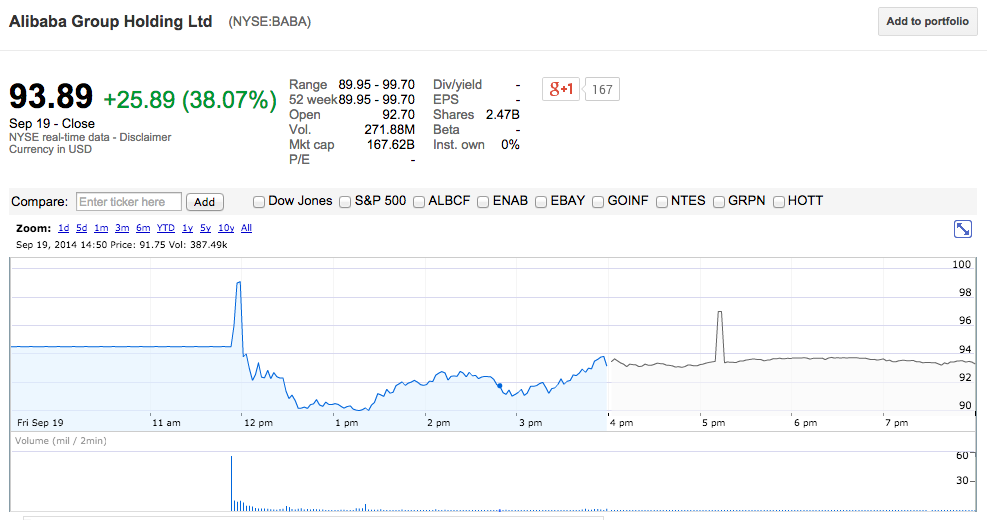Click the 93.89 closing price
The height and width of the screenshot is (520, 987).
tap(51, 96)
